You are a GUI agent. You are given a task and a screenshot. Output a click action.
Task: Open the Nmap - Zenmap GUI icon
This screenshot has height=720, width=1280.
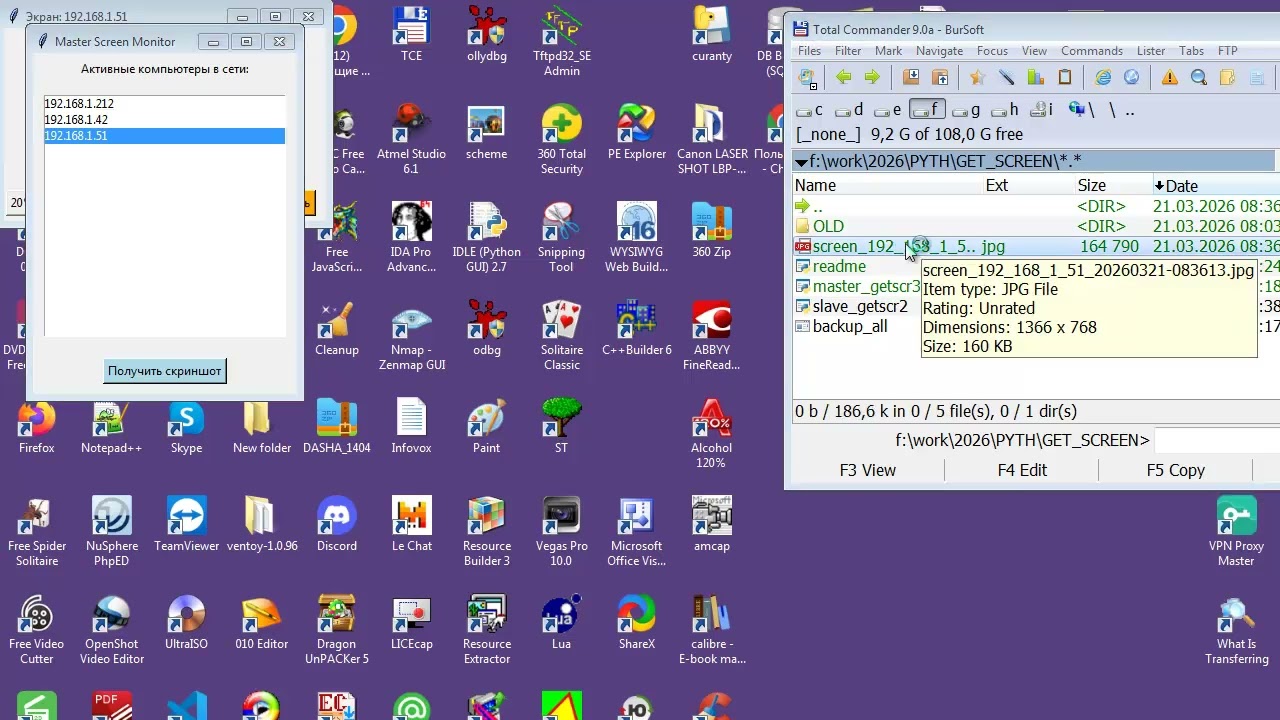[x=411, y=336]
